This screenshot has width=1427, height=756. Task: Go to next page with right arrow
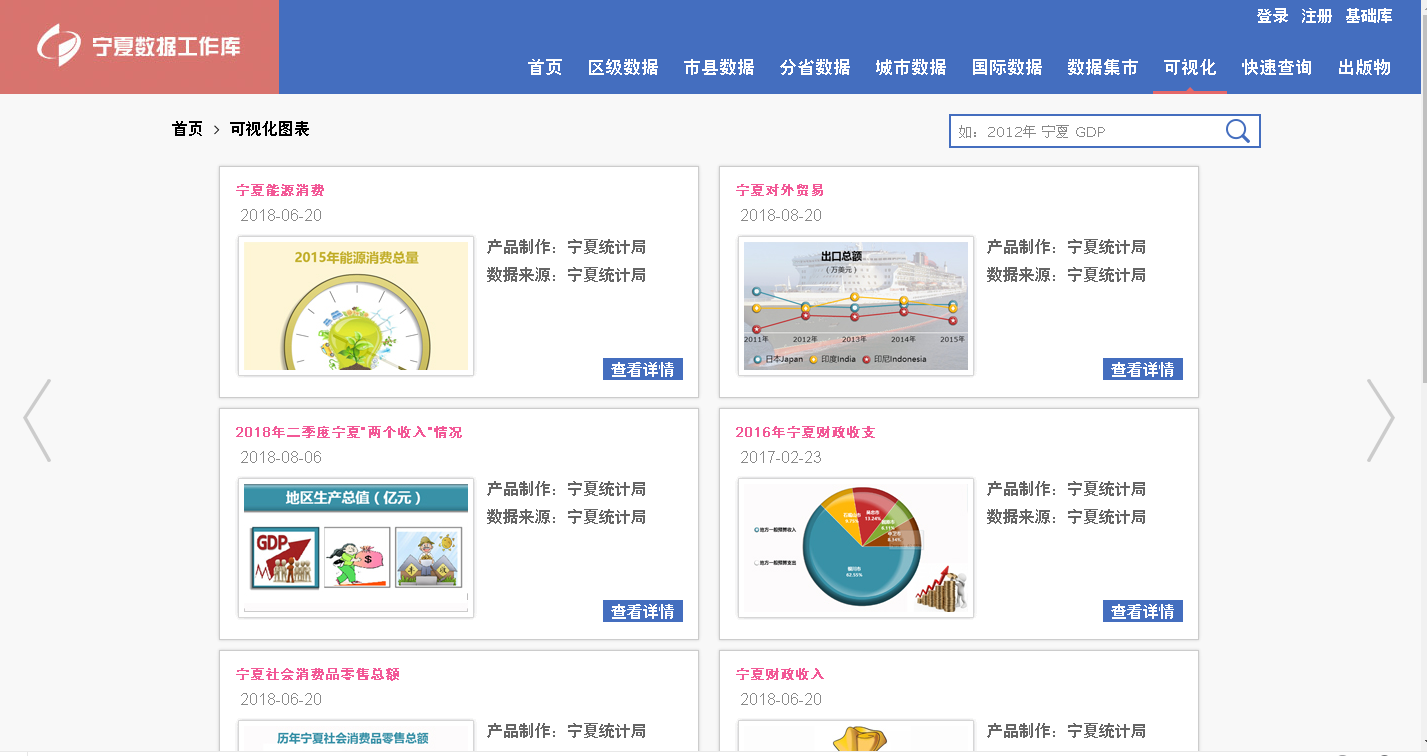pyautogui.click(x=1380, y=420)
